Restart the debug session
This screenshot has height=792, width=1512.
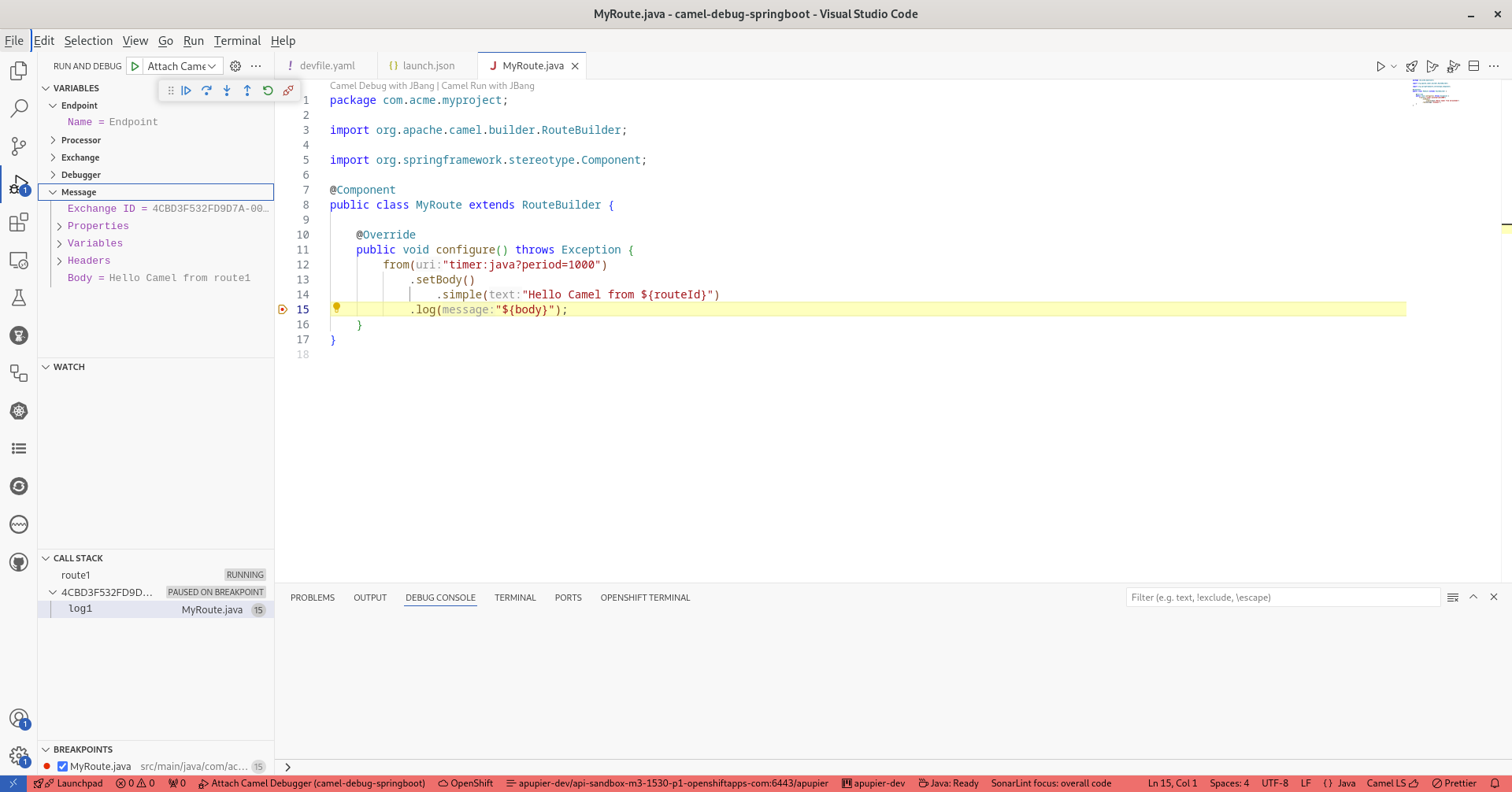(268, 91)
